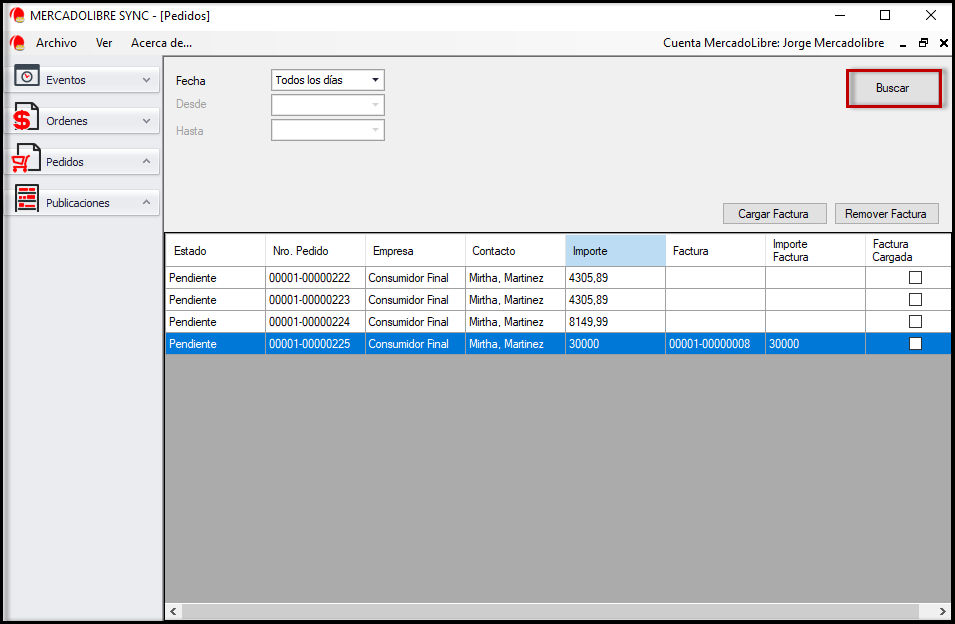Close the inner Pedidos child window
955x624 pixels.
click(943, 43)
